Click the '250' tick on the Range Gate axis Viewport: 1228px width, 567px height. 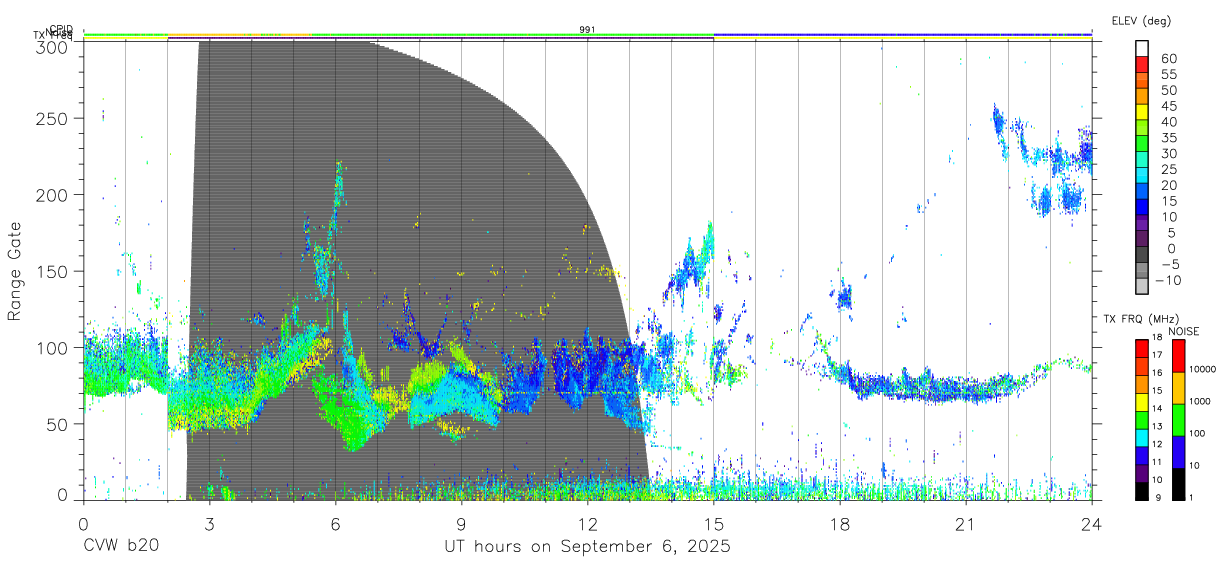tap(52, 118)
